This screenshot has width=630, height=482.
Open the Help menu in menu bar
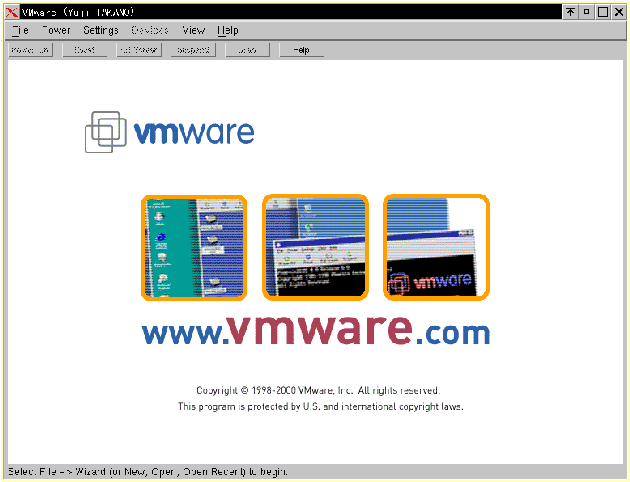point(228,31)
